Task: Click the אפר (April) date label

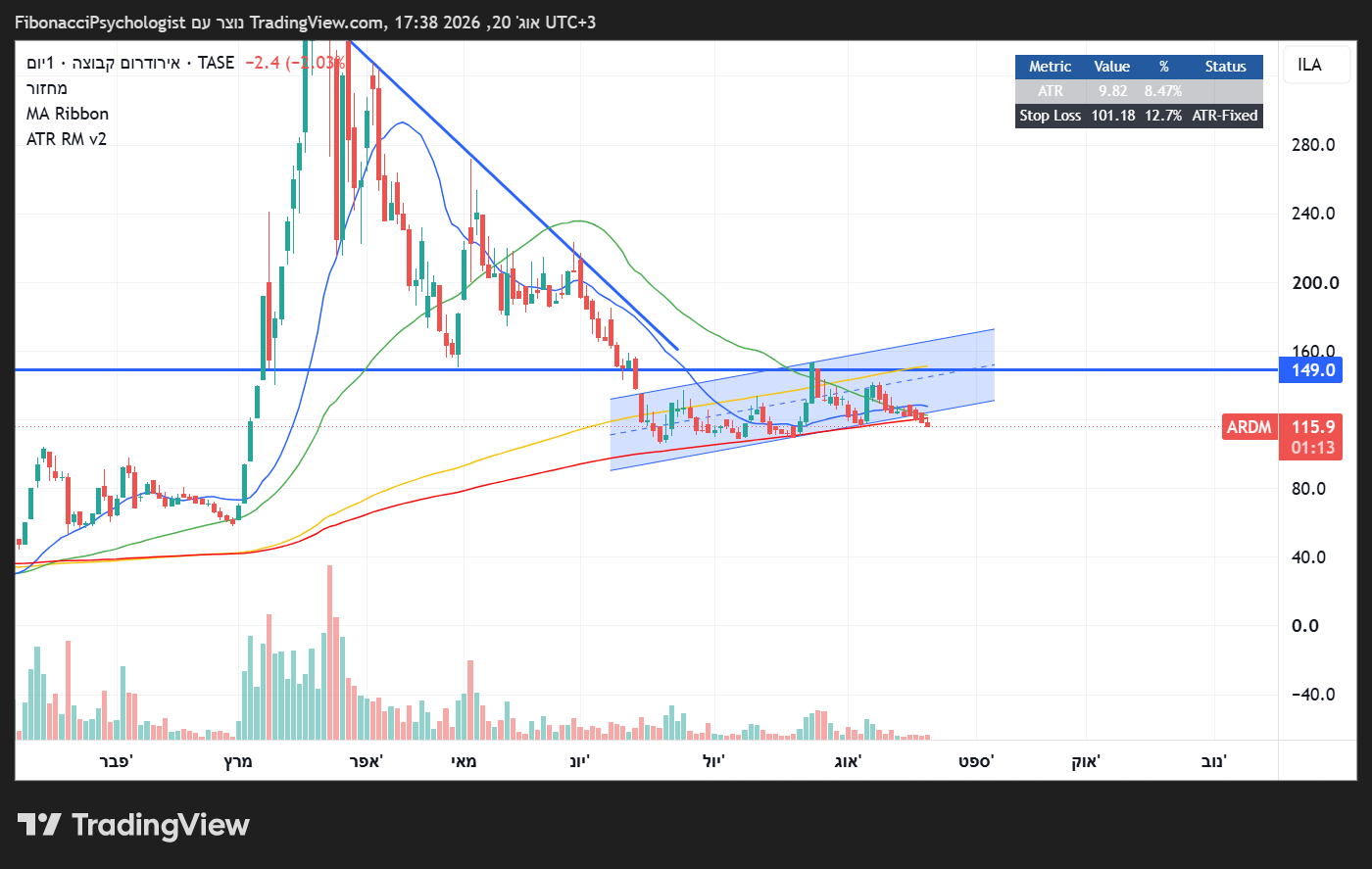Action: [x=366, y=761]
